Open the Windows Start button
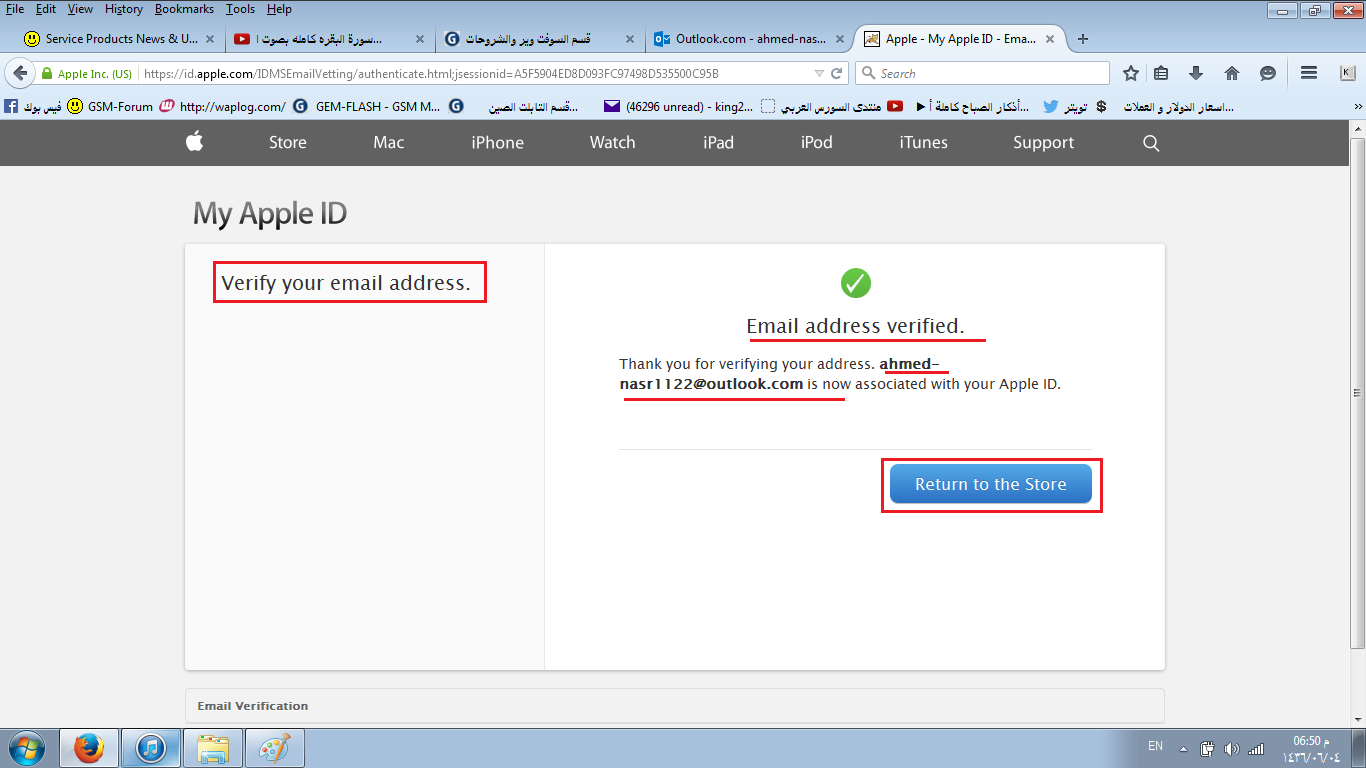Viewport: 1366px width, 768px height. tap(27, 747)
